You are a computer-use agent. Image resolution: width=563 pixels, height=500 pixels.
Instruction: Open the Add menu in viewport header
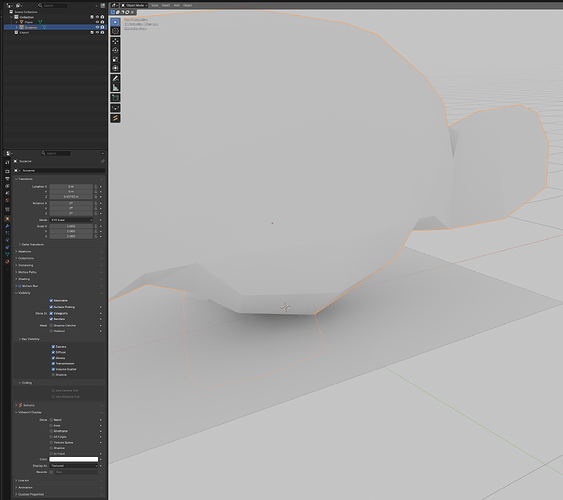[x=176, y=5]
